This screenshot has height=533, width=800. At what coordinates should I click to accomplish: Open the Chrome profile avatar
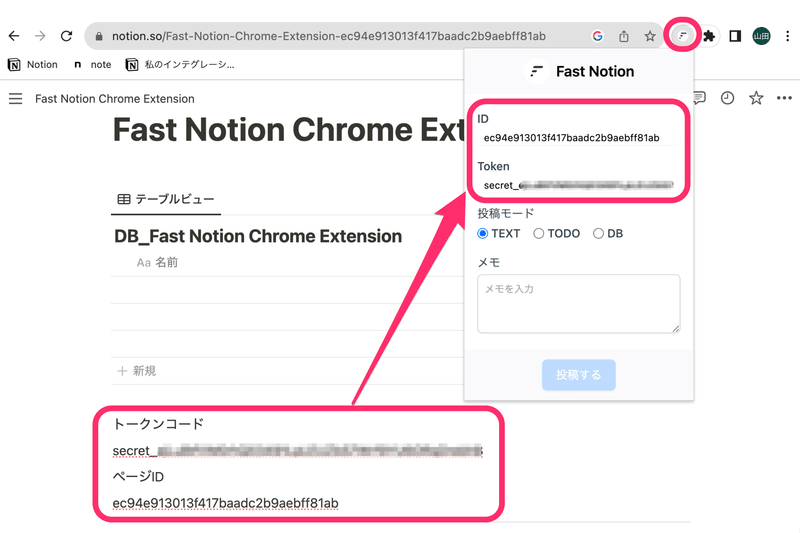761,36
